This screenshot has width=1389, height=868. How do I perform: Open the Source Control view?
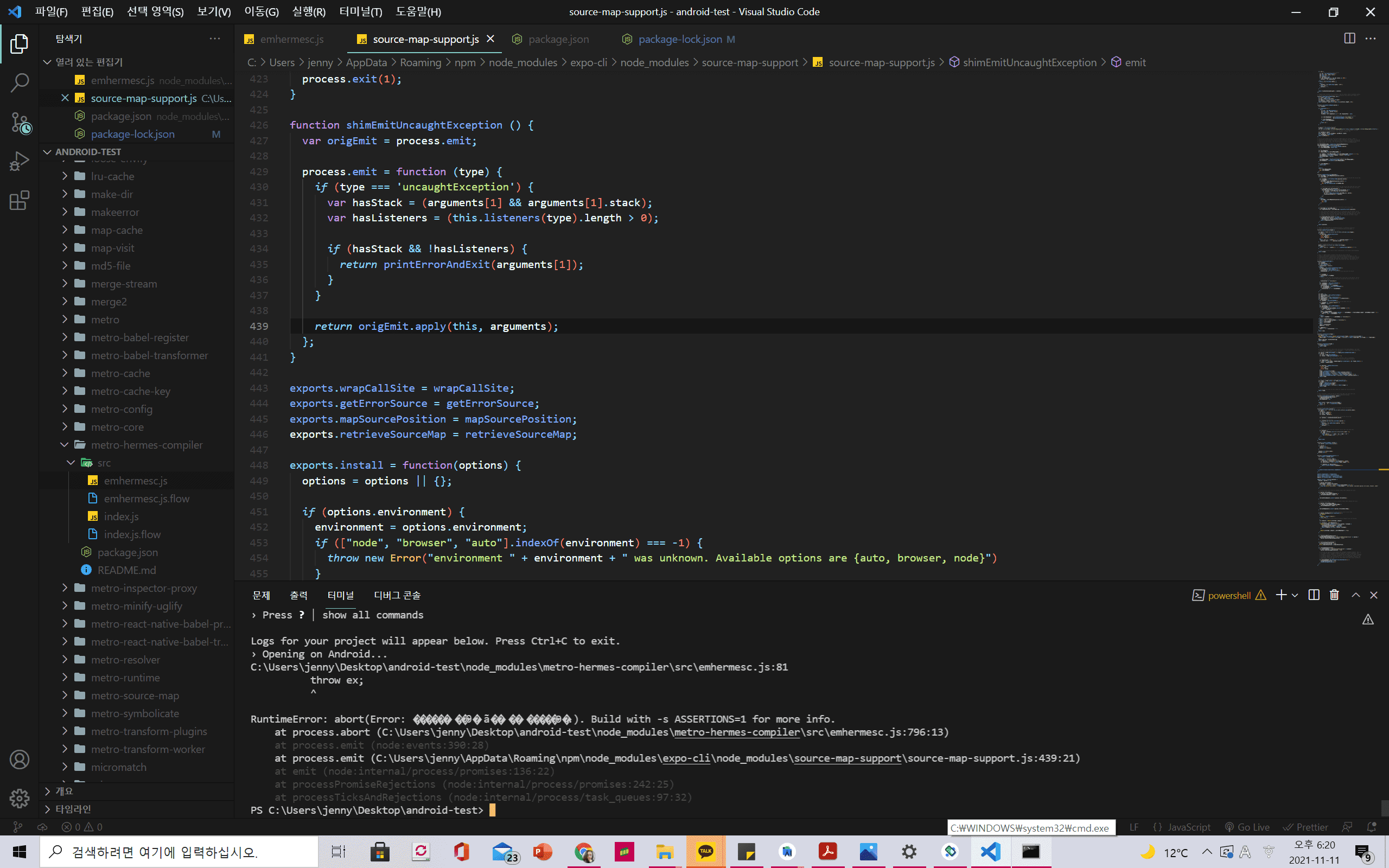[x=20, y=123]
